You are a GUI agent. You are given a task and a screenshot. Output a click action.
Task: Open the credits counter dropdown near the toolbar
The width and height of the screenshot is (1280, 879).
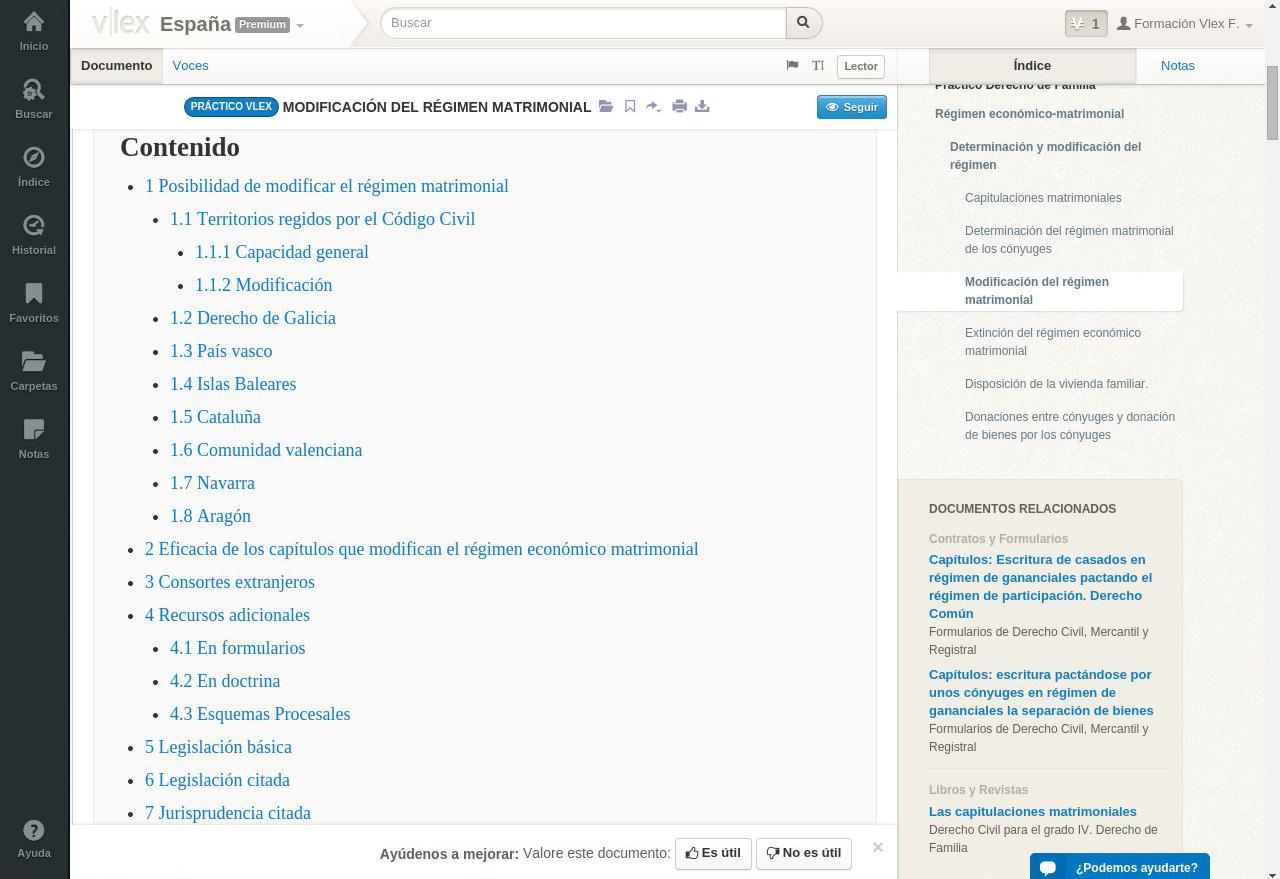point(1086,23)
